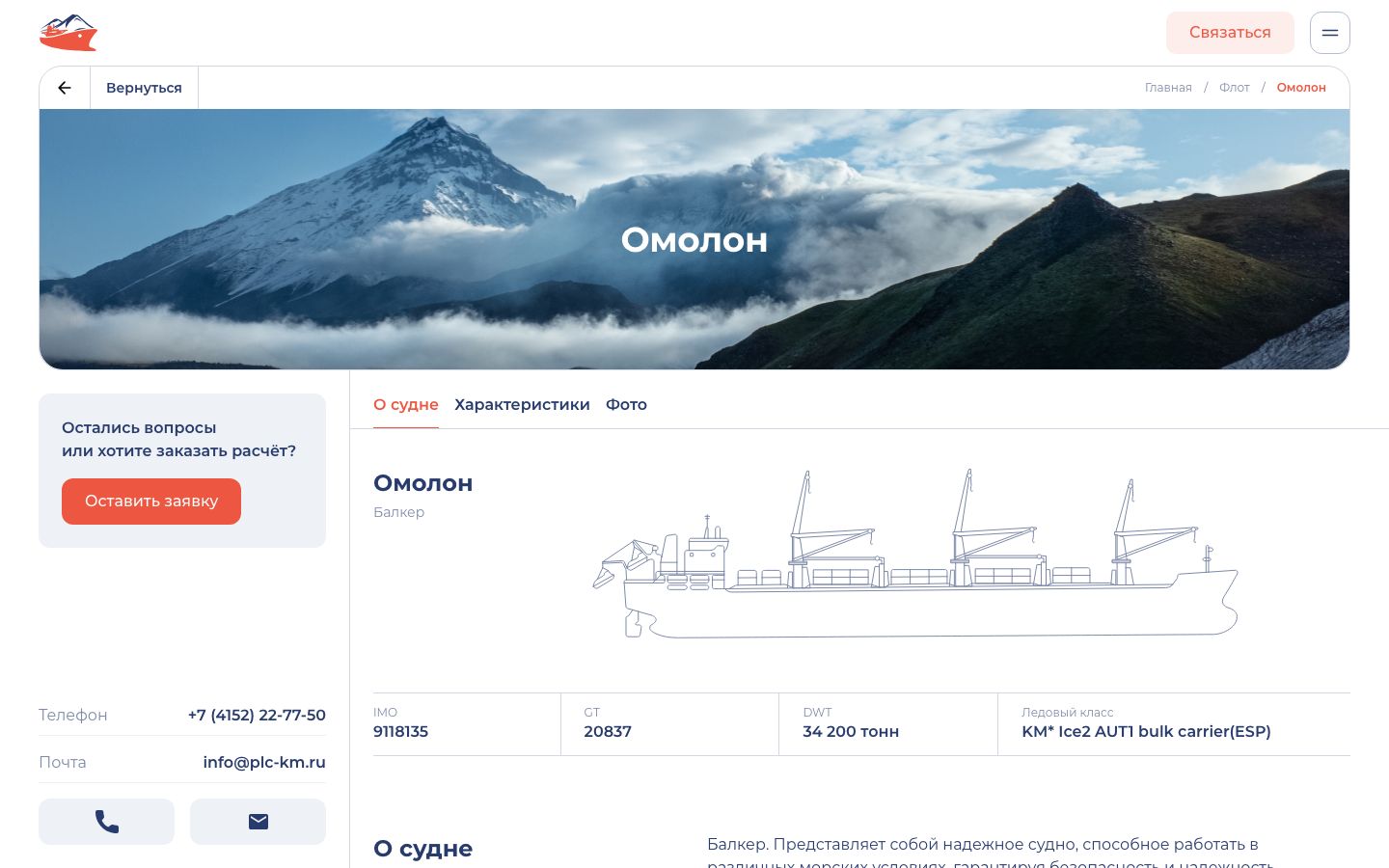The image size is (1389, 868).
Task: Click the email envelope icon button
Action: point(258,822)
